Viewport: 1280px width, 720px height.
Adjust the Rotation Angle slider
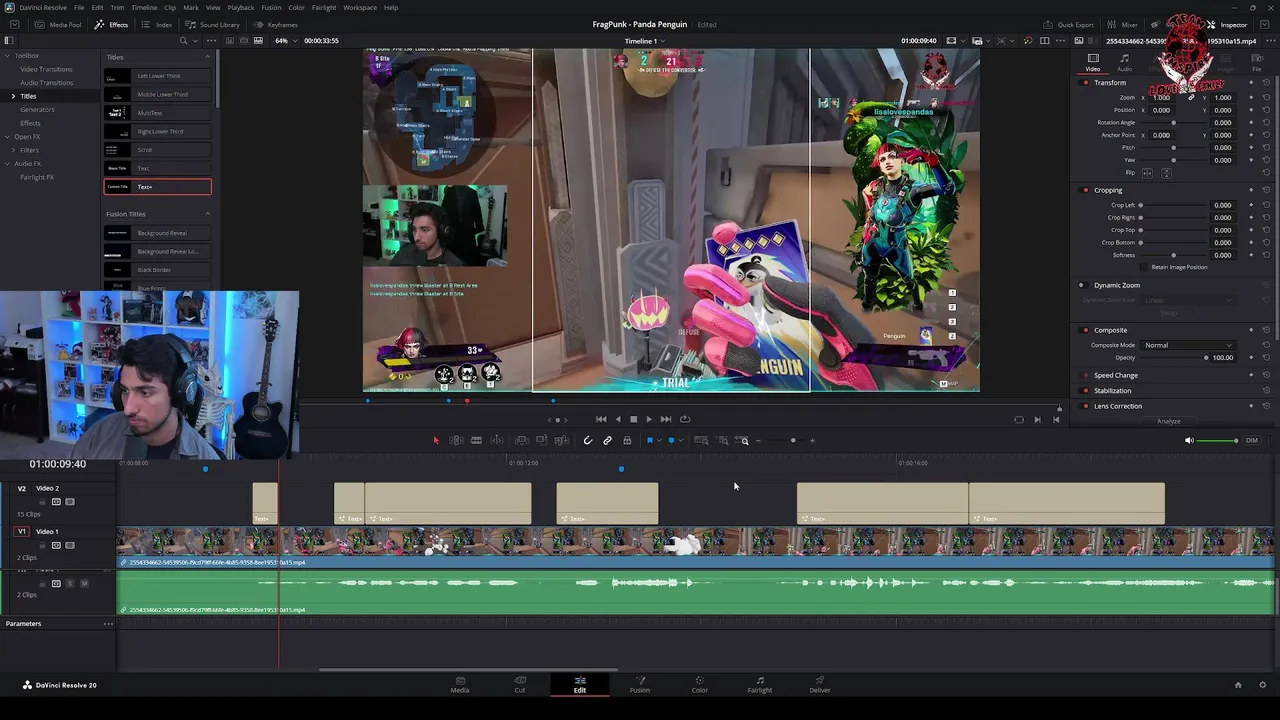pyautogui.click(x=1173, y=122)
